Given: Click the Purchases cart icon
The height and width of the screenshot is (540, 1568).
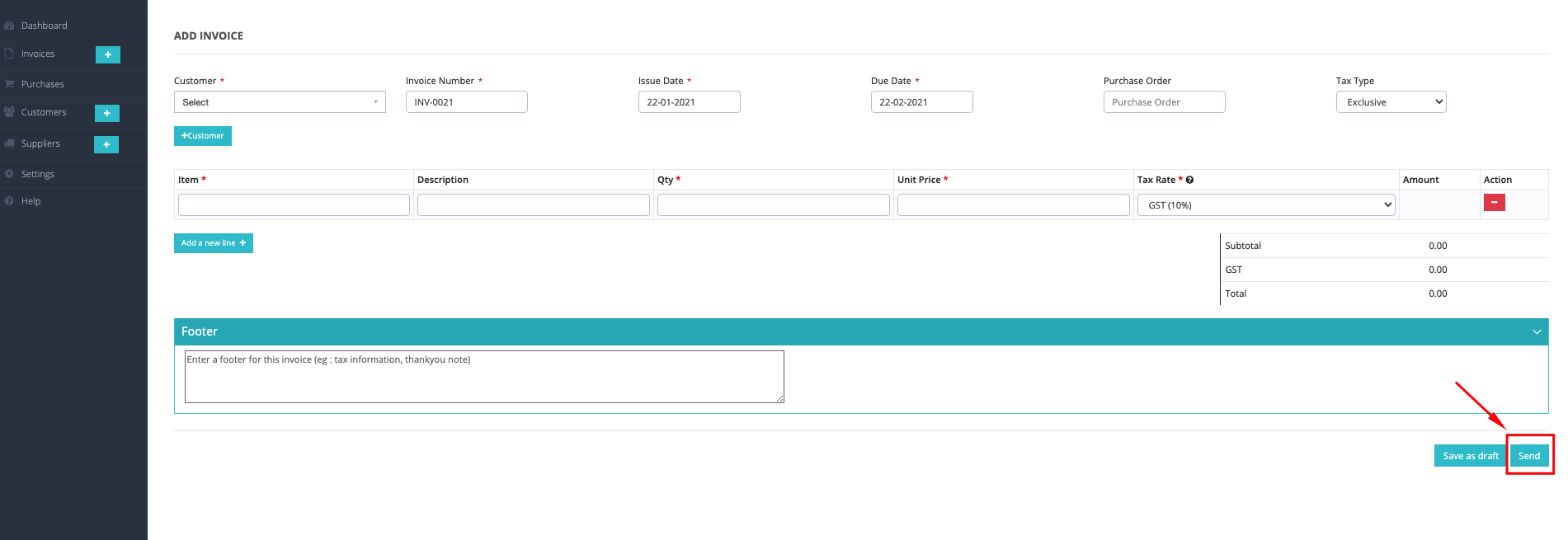Looking at the screenshot, I should click(x=9, y=84).
